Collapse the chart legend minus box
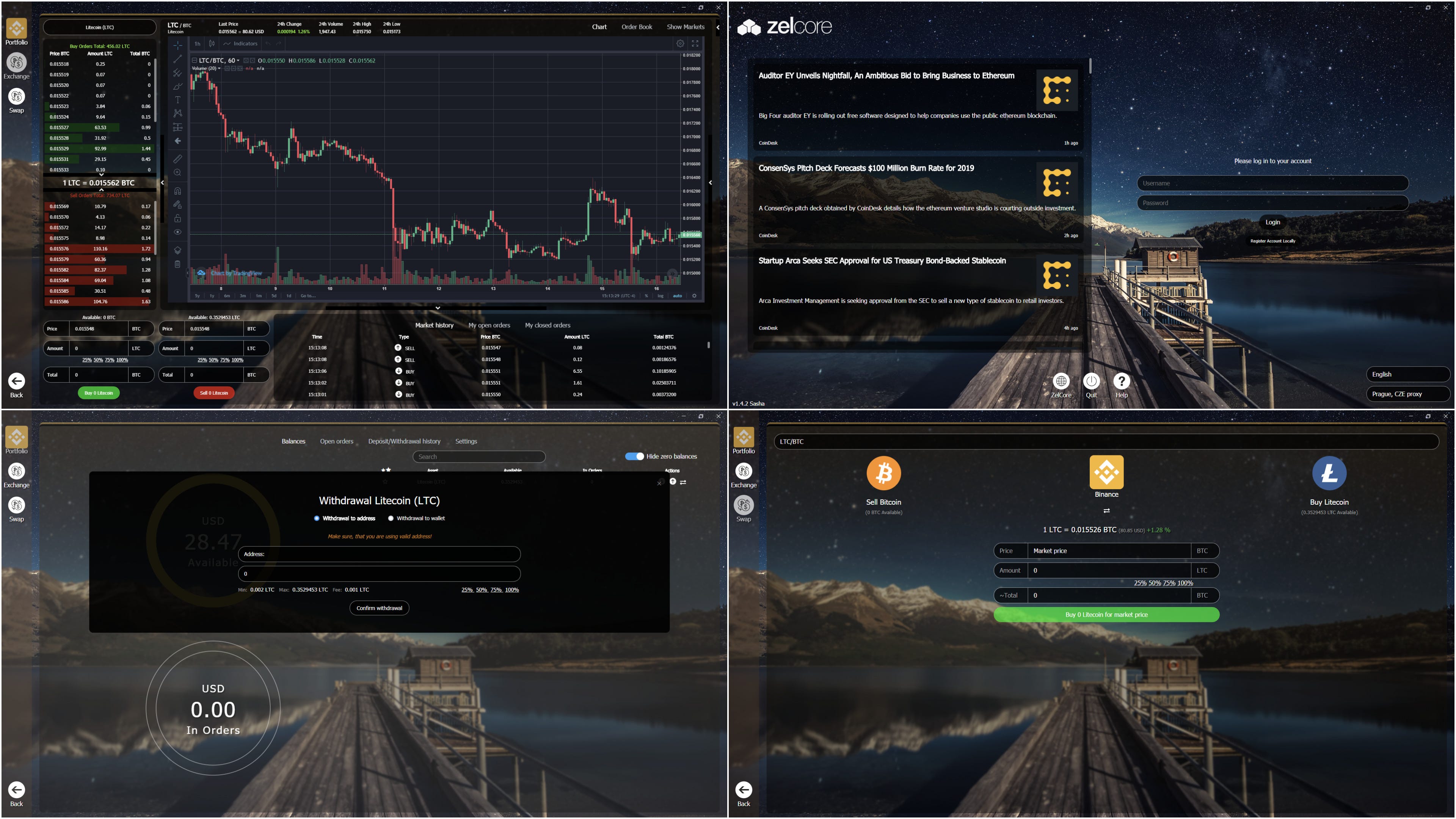This screenshot has height=819, width=1456. click(x=195, y=61)
